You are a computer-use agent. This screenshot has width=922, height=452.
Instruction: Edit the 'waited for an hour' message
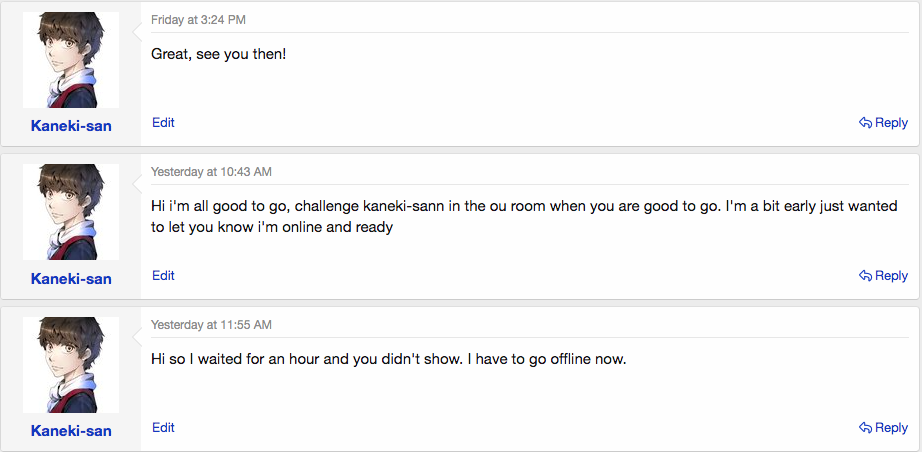tap(163, 428)
